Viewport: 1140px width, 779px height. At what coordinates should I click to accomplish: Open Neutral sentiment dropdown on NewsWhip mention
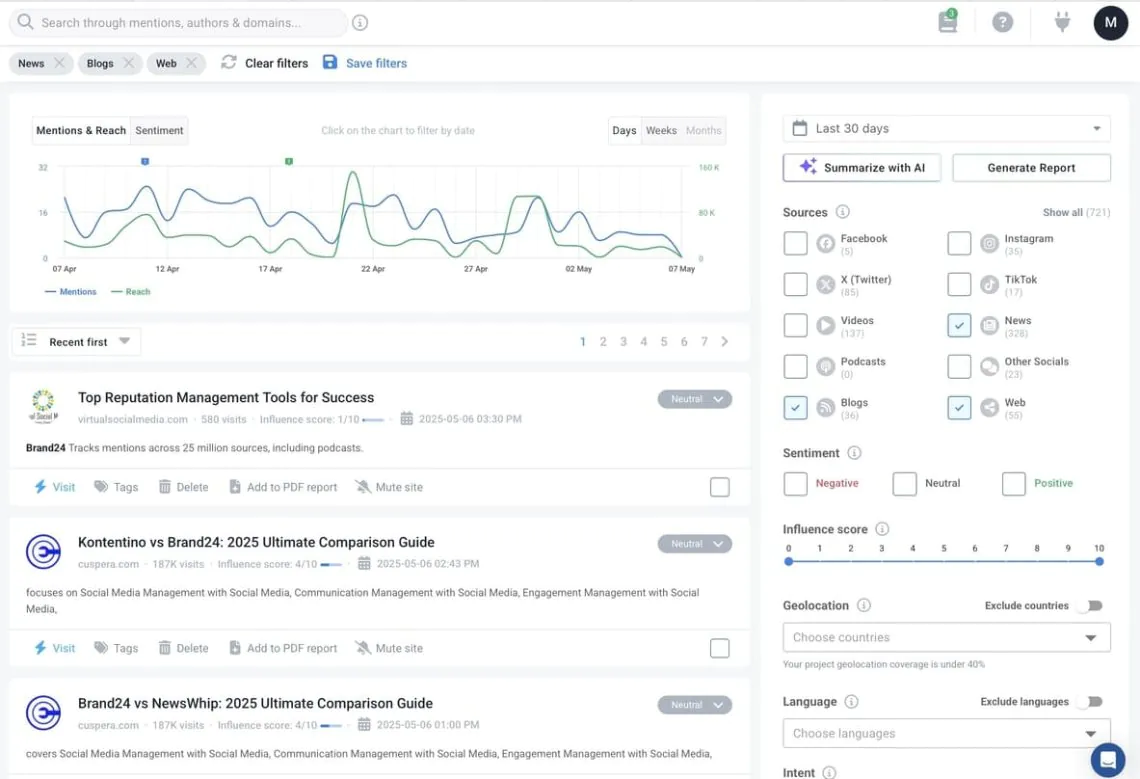click(694, 705)
